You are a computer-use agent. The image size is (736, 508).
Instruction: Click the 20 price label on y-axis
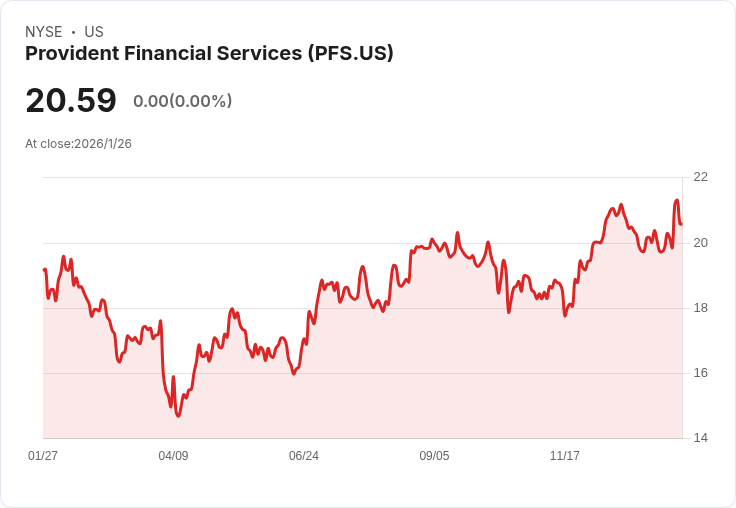click(x=700, y=243)
